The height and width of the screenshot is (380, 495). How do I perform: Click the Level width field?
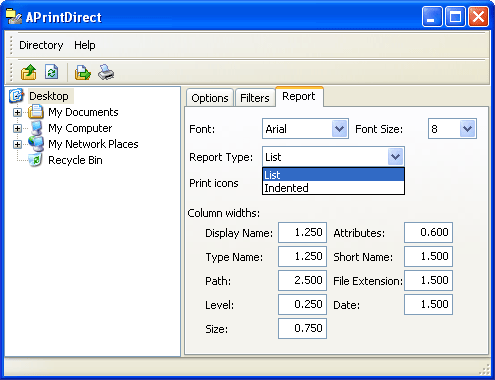tap(302, 304)
